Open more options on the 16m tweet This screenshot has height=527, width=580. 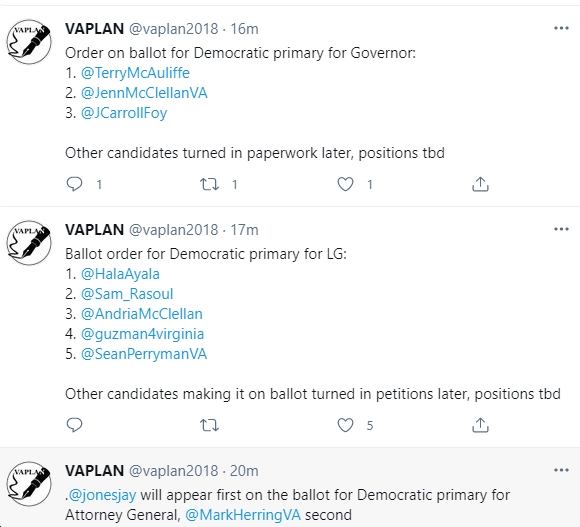point(561,28)
